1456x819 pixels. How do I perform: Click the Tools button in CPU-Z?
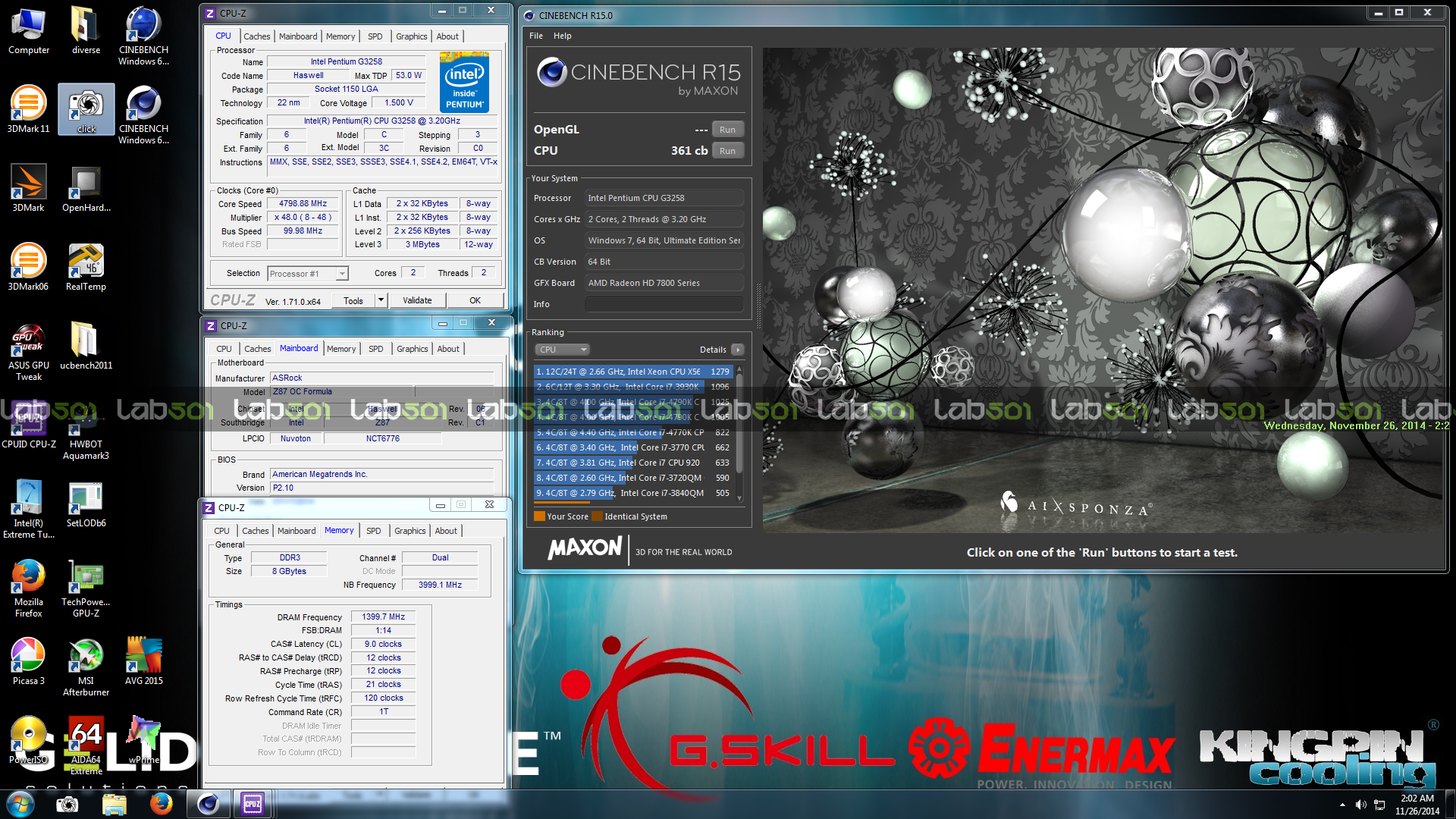pos(353,300)
